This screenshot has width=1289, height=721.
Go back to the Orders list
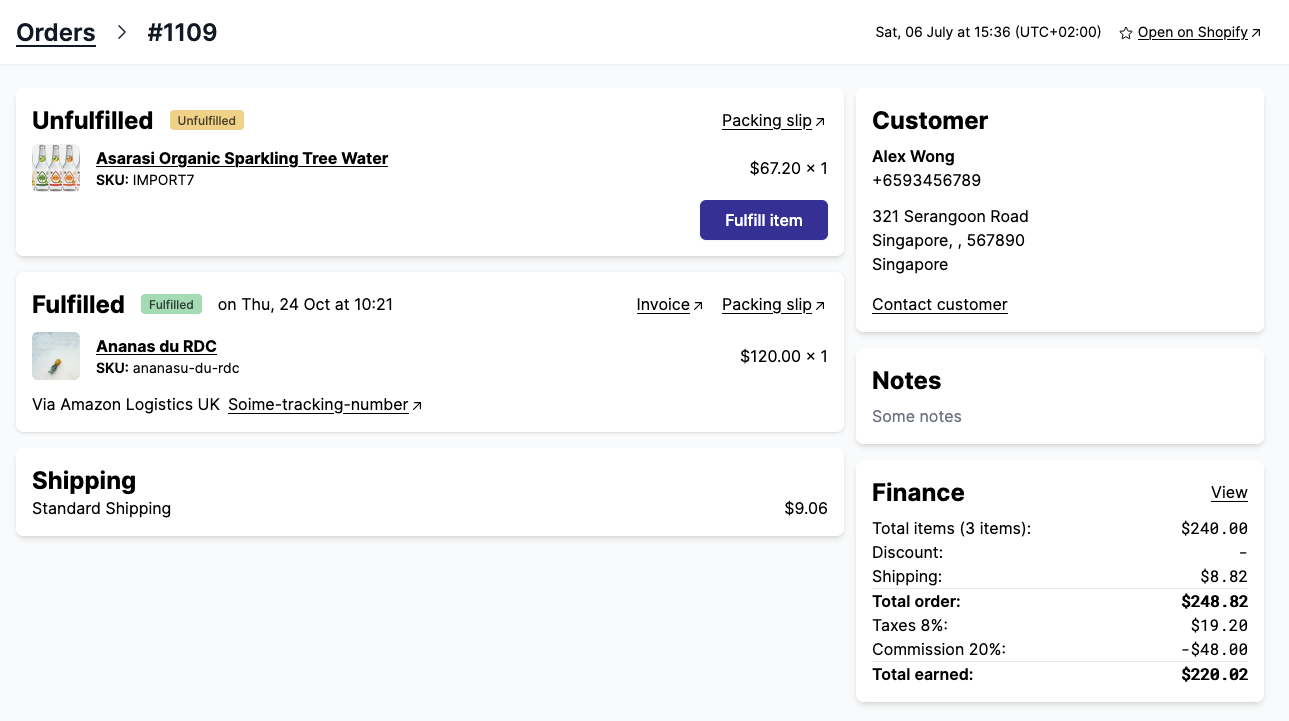click(x=56, y=33)
